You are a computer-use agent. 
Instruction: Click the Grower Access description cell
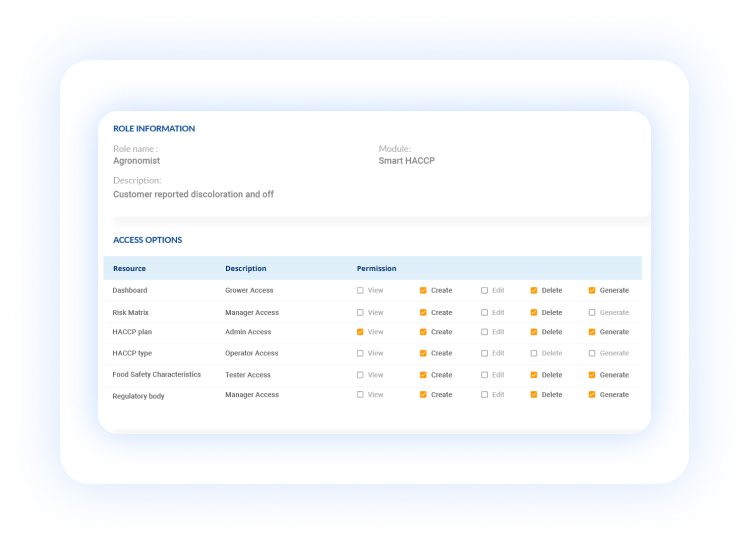(249, 290)
